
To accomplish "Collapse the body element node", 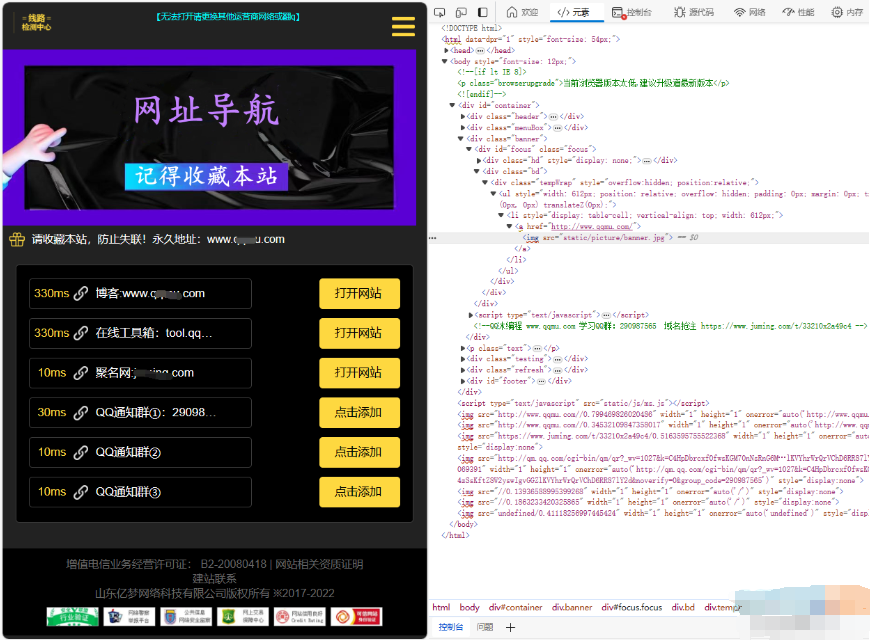I will pos(445,62).
